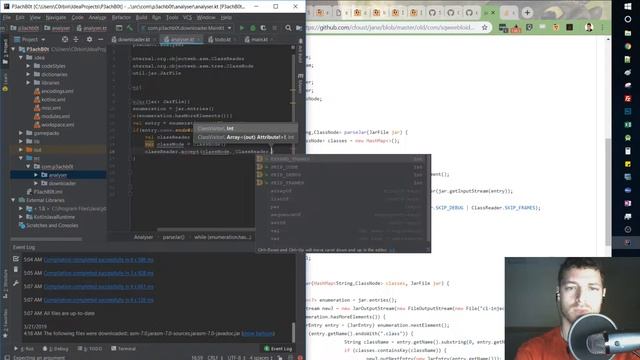Open the 5:04 AM compilation completed link
This screenshot has height=360, width=640.
pos(98,260)
